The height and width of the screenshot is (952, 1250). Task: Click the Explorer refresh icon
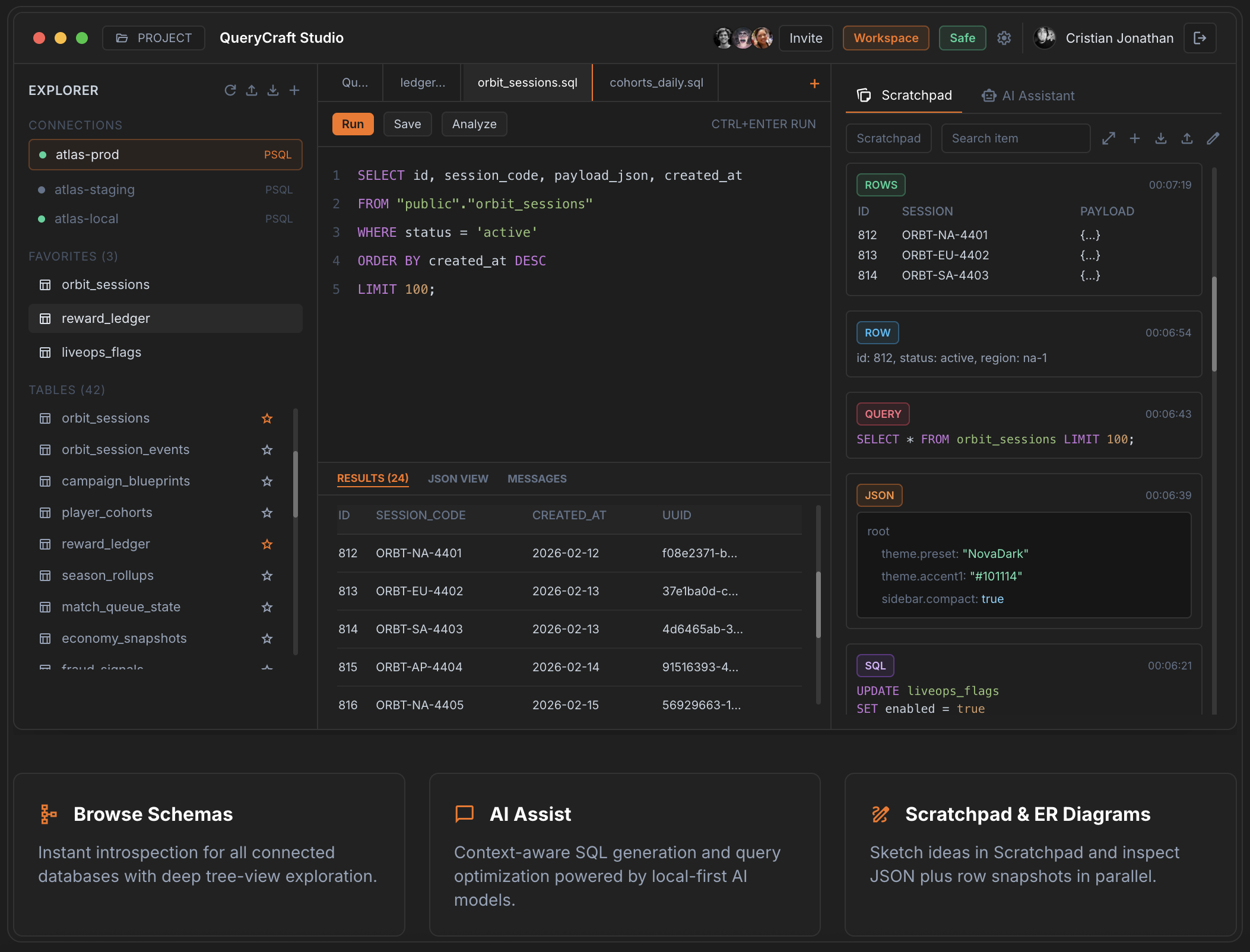(230, 90)
